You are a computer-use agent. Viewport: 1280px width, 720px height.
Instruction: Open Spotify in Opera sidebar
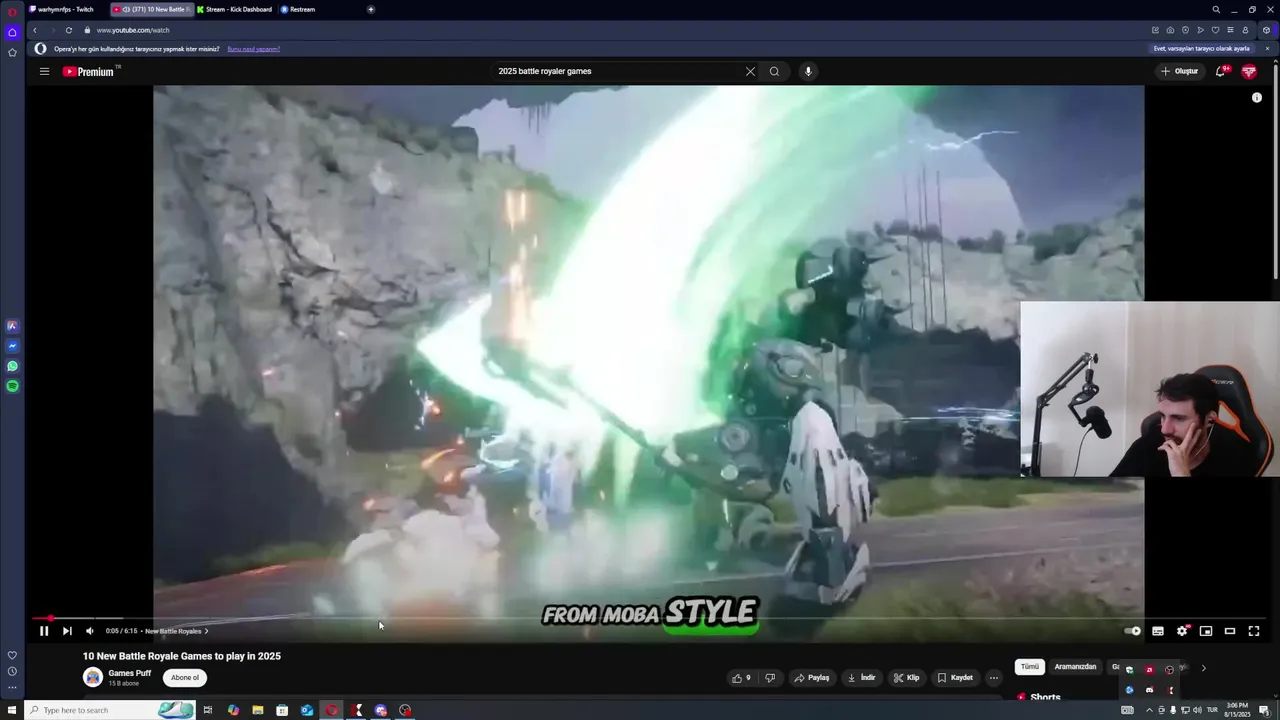(x=12, y=386)
